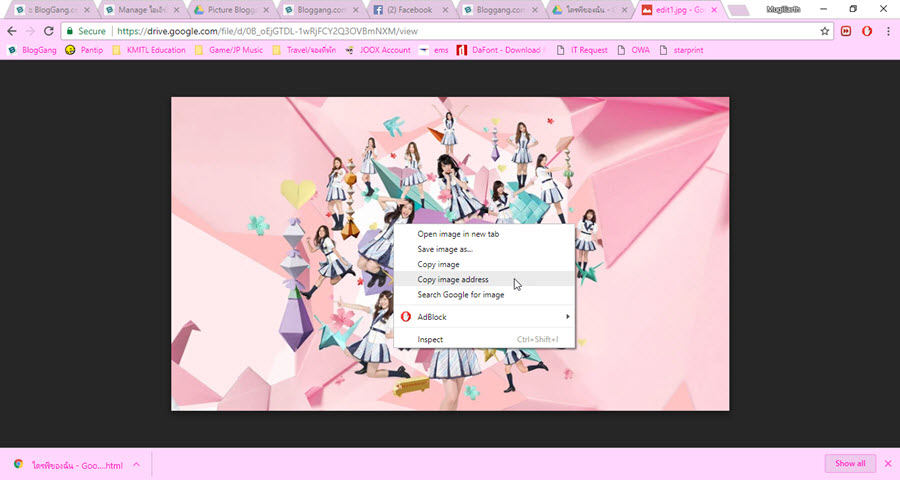The image size is (900, 480).
Task: Switch to the first BlogGang tab
Action: 53,10
